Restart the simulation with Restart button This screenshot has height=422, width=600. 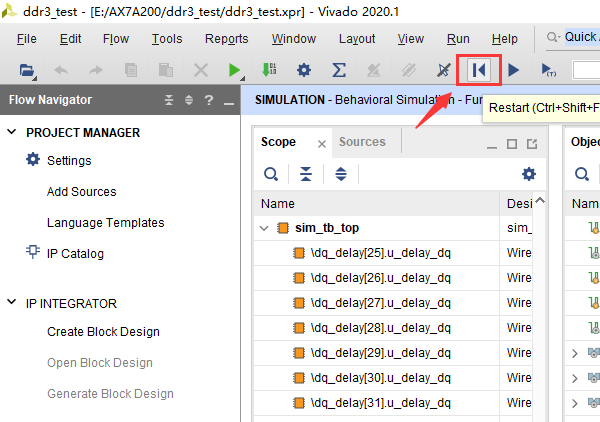[x=479, y=70]
